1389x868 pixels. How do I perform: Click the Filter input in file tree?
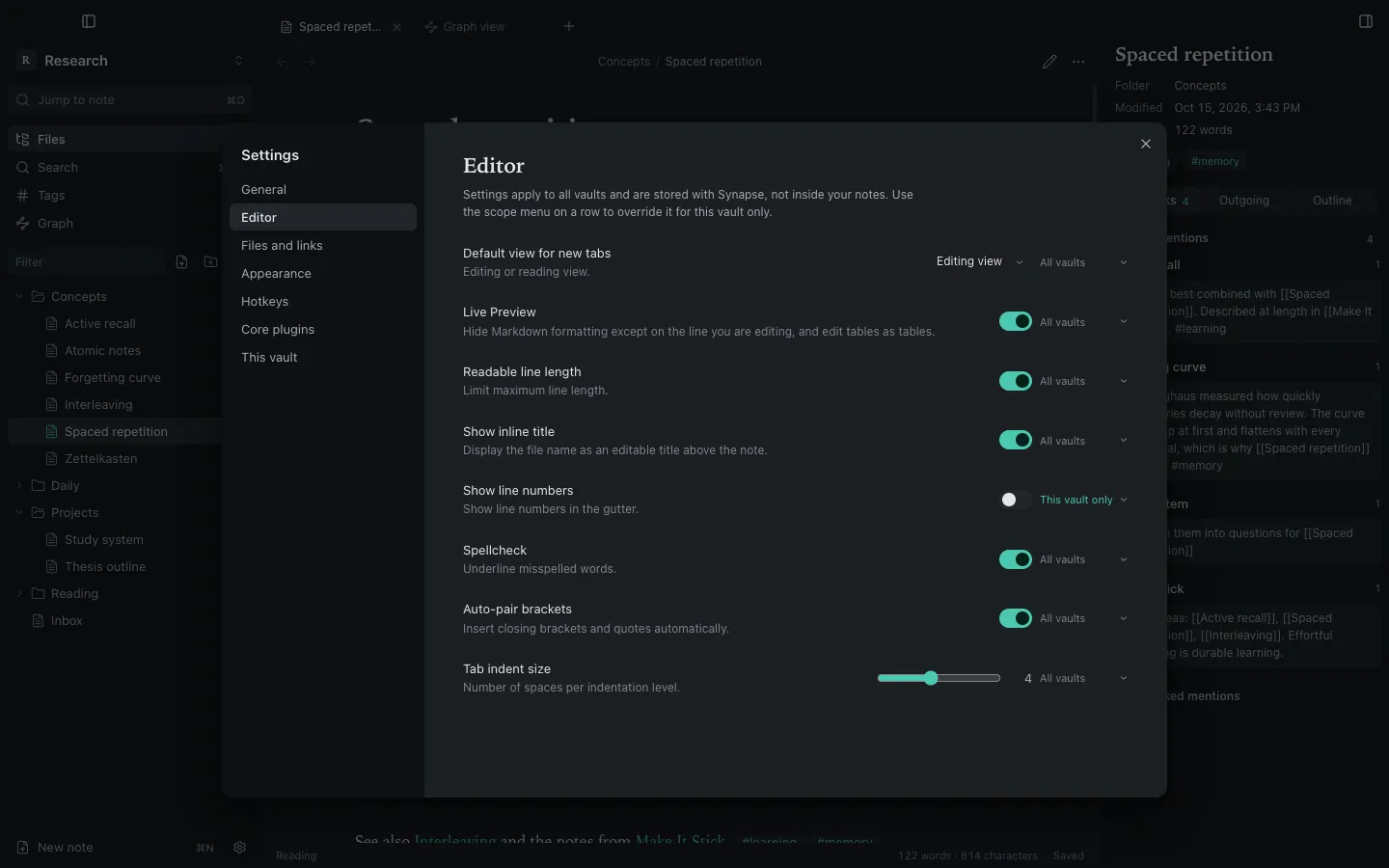coord(87,262)
